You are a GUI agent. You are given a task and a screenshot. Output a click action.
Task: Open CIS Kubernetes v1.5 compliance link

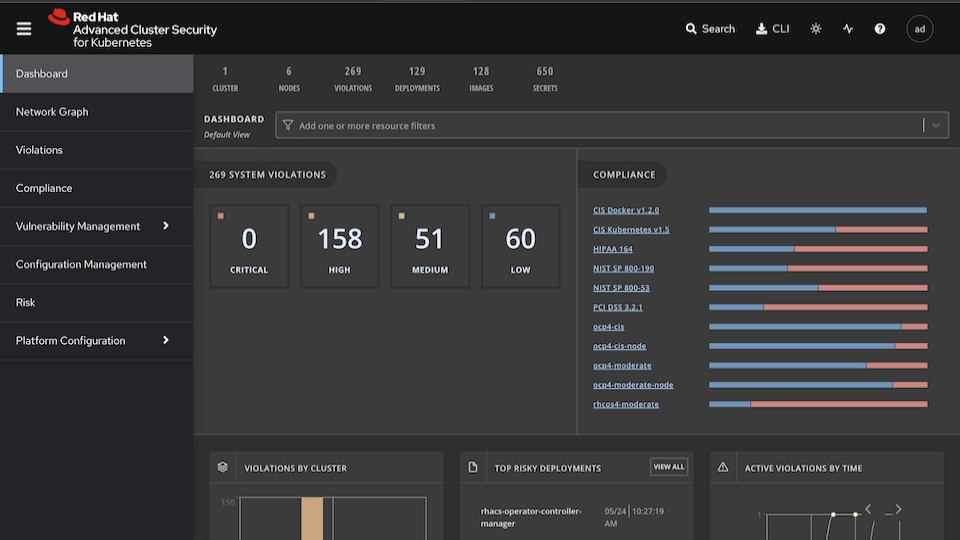pos(631,230)
